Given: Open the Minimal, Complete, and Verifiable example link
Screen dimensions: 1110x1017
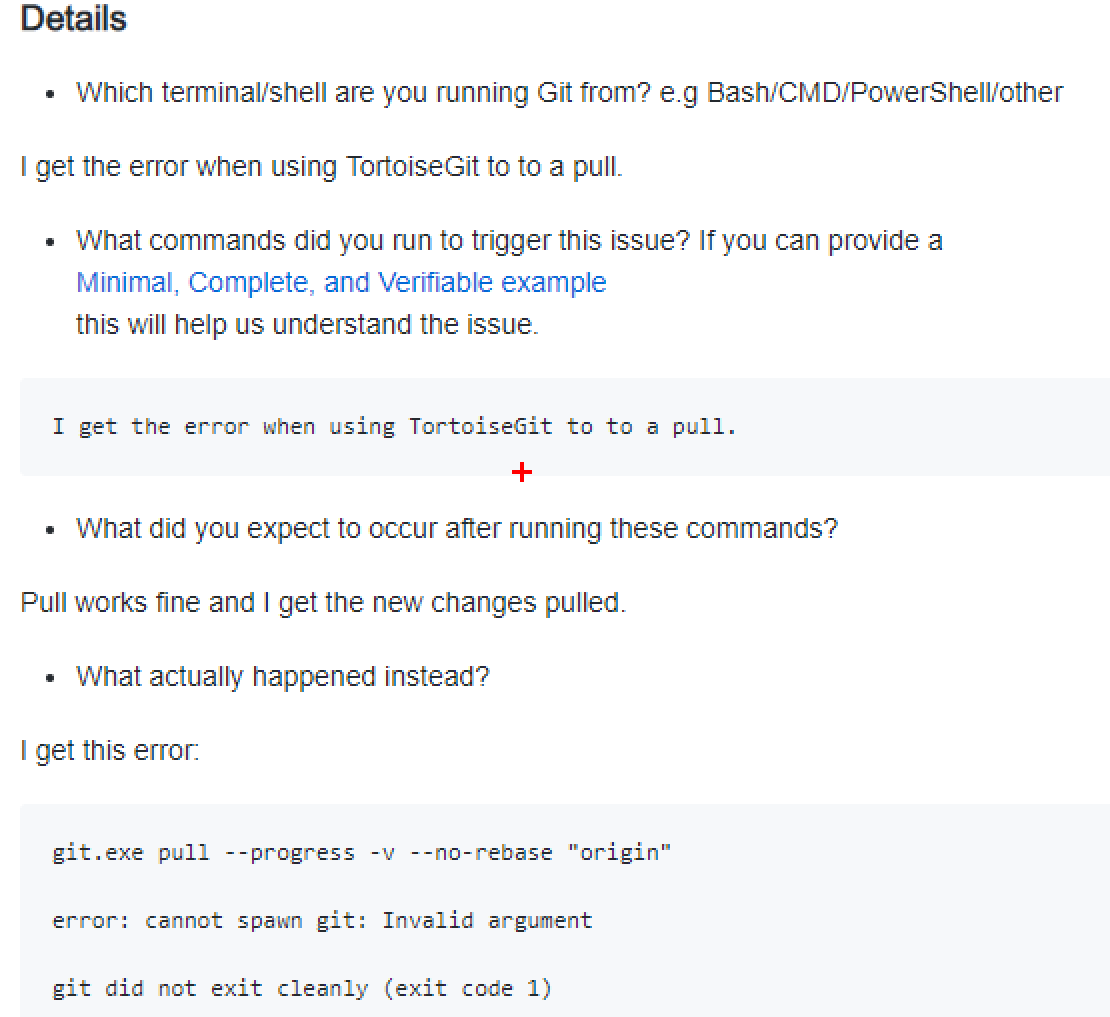Looking at the screenshot, I should click(x=341, y=283).
